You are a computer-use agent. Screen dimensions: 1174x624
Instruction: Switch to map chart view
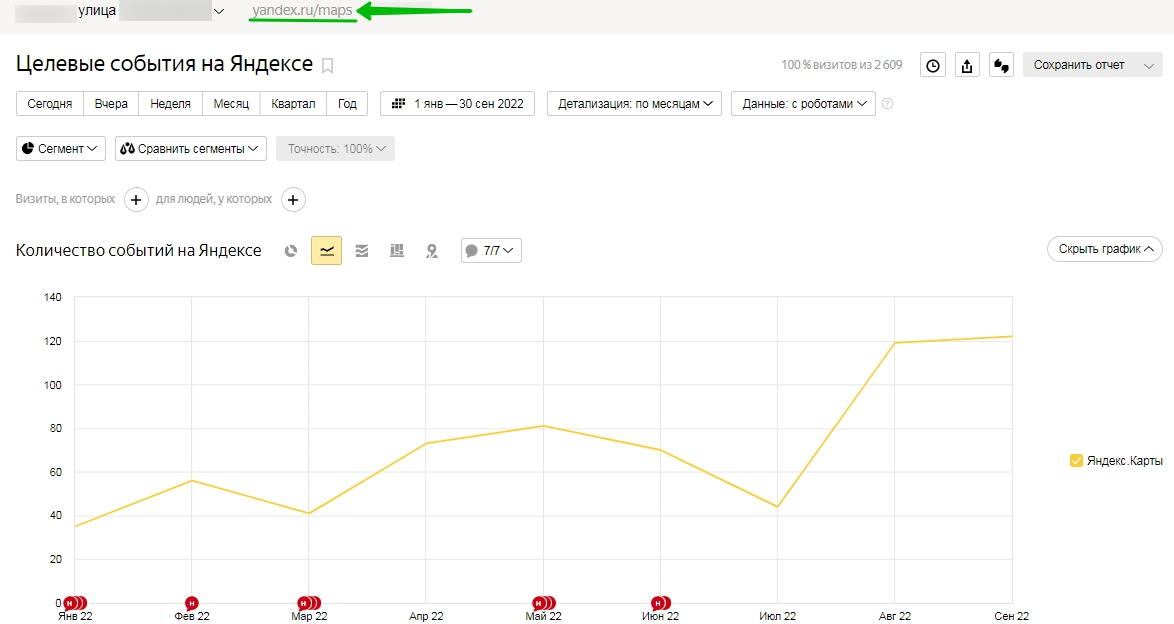coord(432,251)
